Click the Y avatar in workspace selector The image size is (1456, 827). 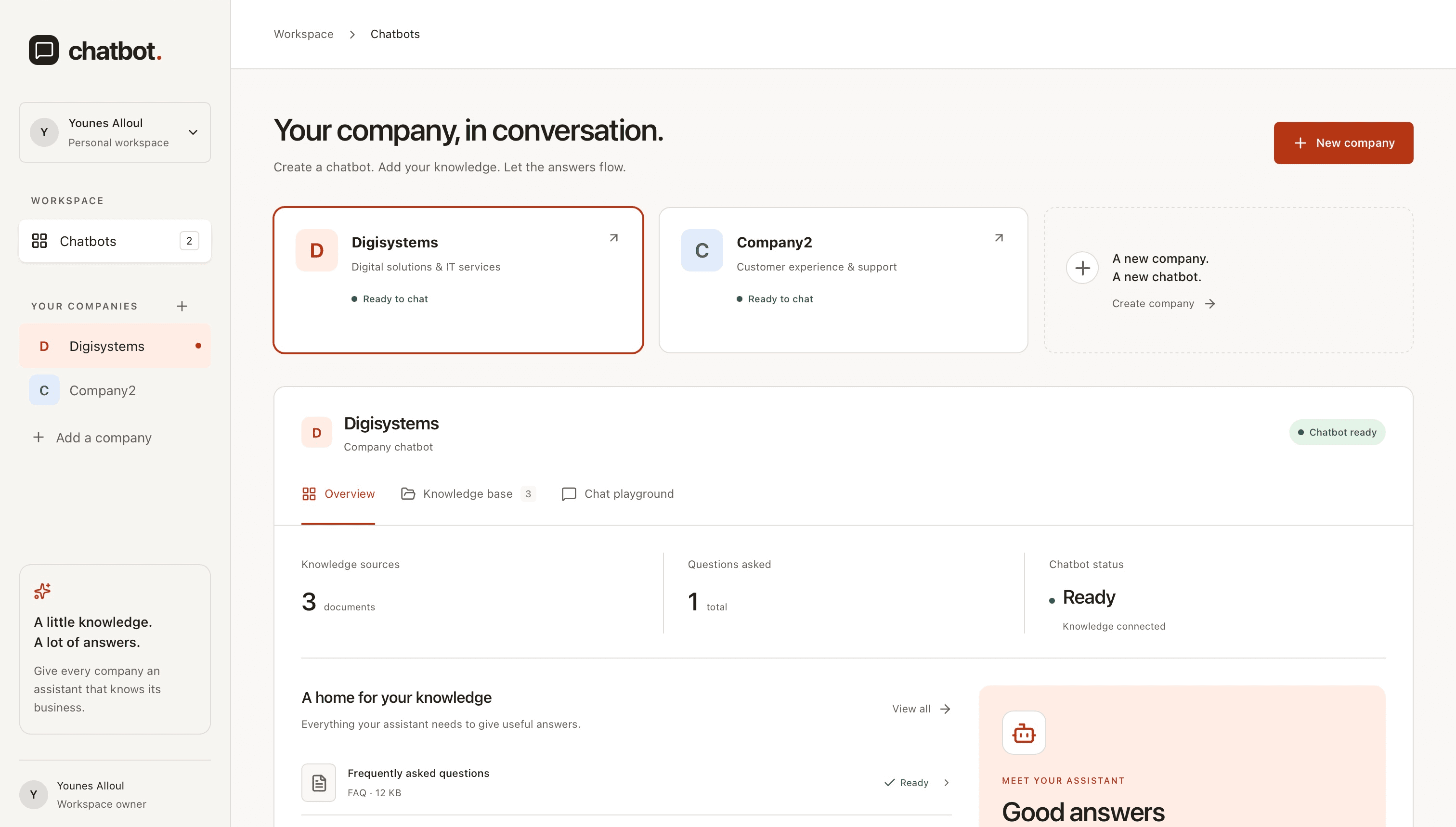[44, 132]
